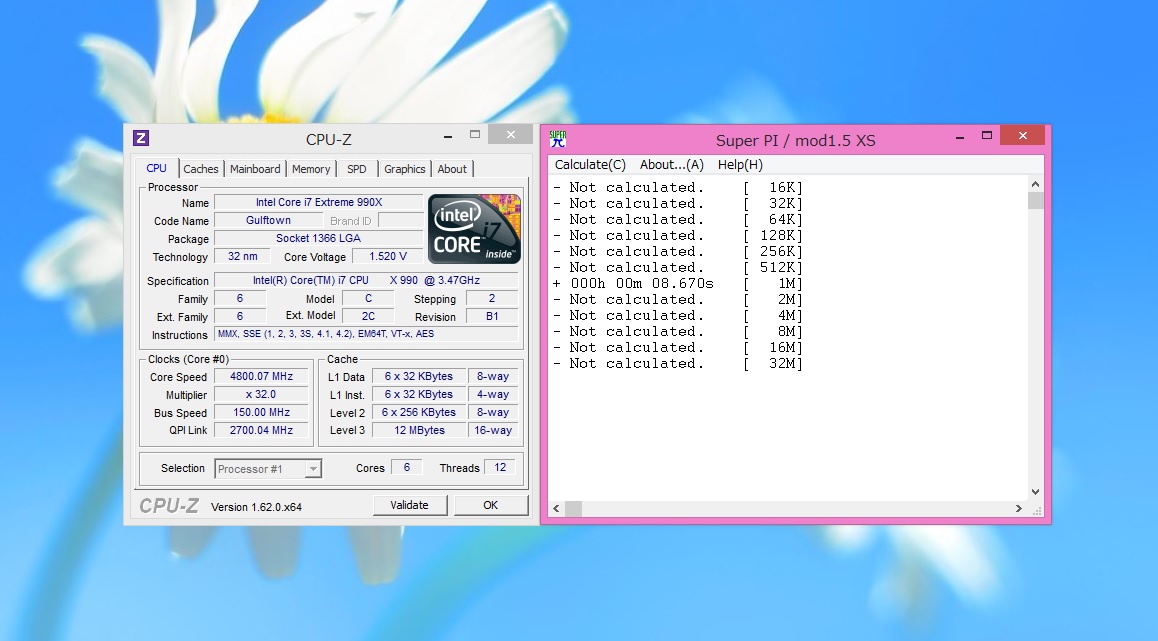Minimize the Super PI window
1158x641 pixels.
point(959,137)
